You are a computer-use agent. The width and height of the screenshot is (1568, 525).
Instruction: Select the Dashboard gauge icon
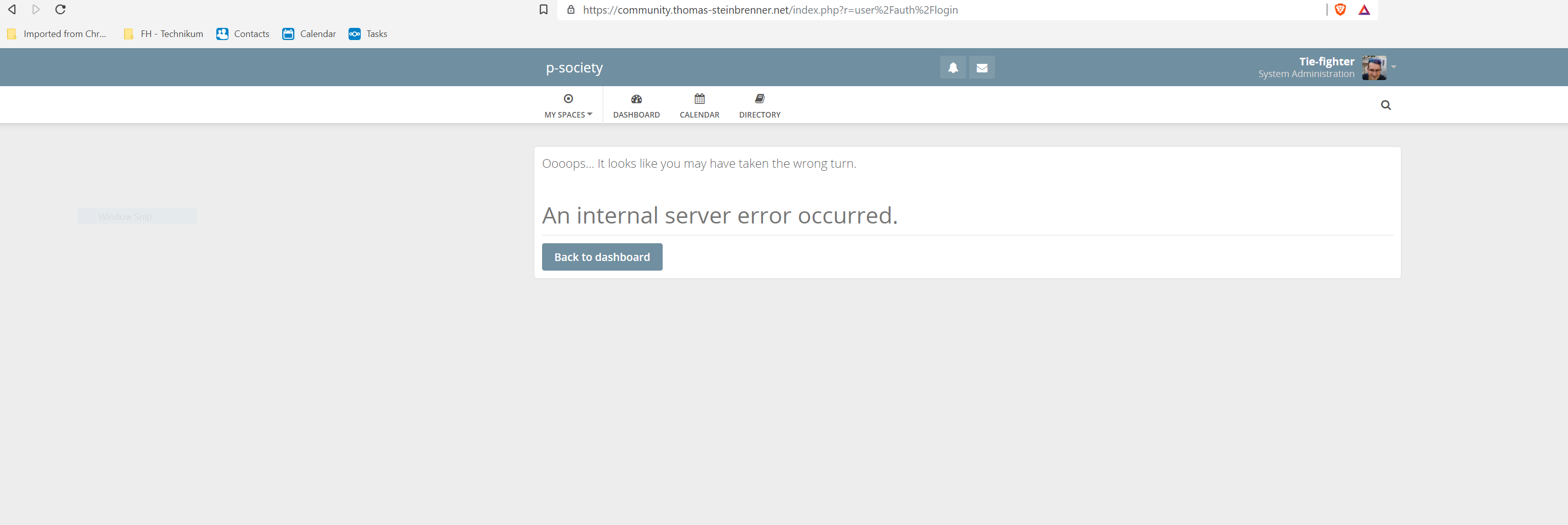click(x=636, y=98)
